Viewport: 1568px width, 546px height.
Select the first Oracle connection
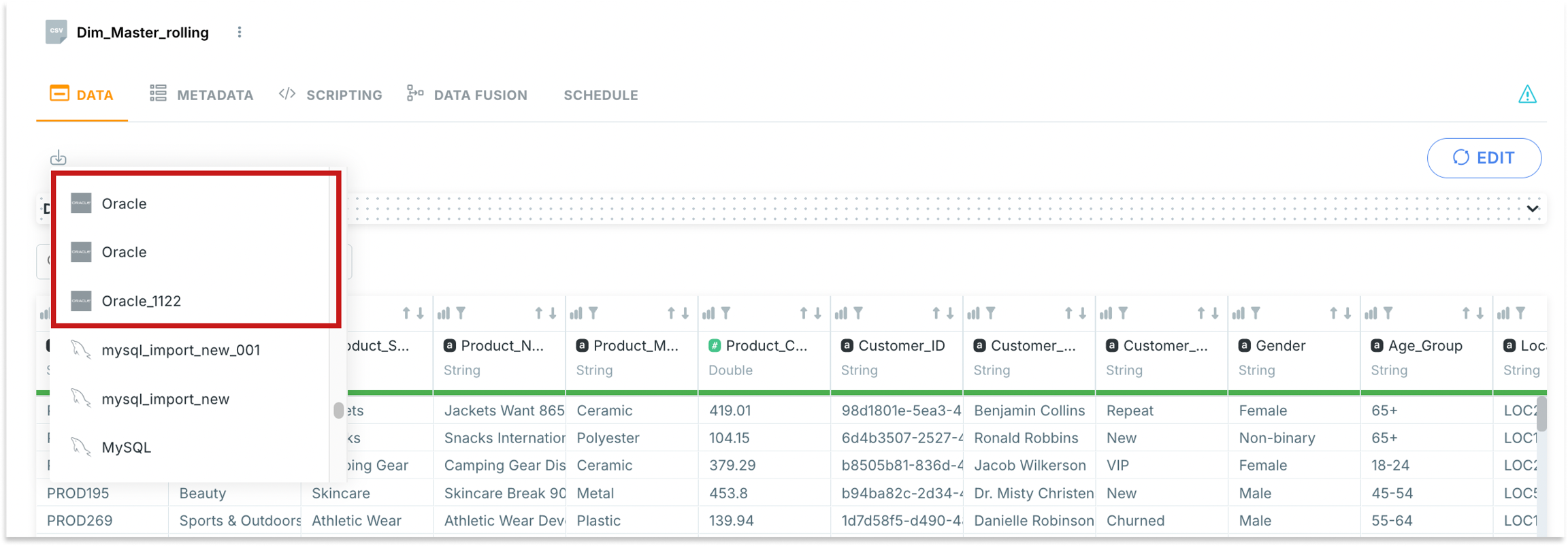point(124,204)
